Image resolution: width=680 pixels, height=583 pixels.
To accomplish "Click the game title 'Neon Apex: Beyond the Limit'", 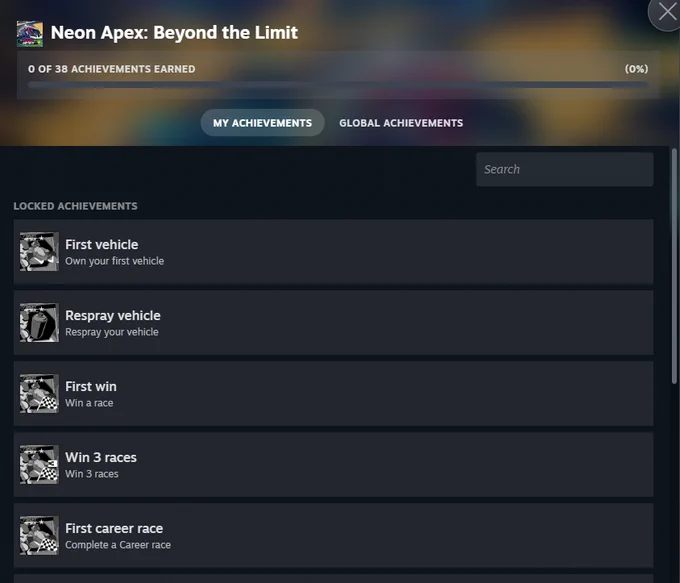I will coord(174,33).
